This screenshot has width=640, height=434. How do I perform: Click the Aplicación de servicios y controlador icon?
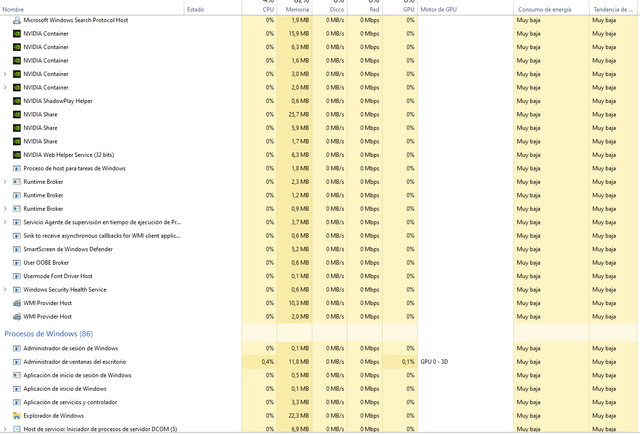click(x=17, y=402)
